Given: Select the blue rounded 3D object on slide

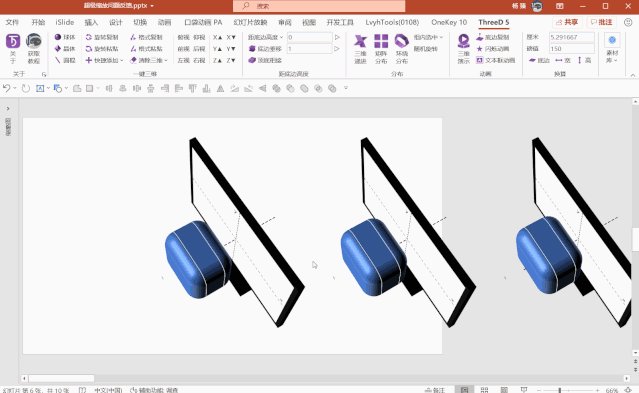Looking at the screenshot, I should coord(198,260).
